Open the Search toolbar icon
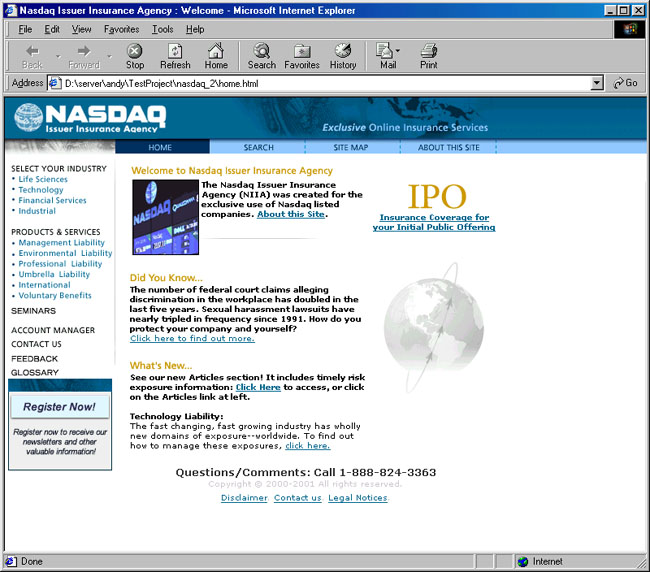 (262, 56)
